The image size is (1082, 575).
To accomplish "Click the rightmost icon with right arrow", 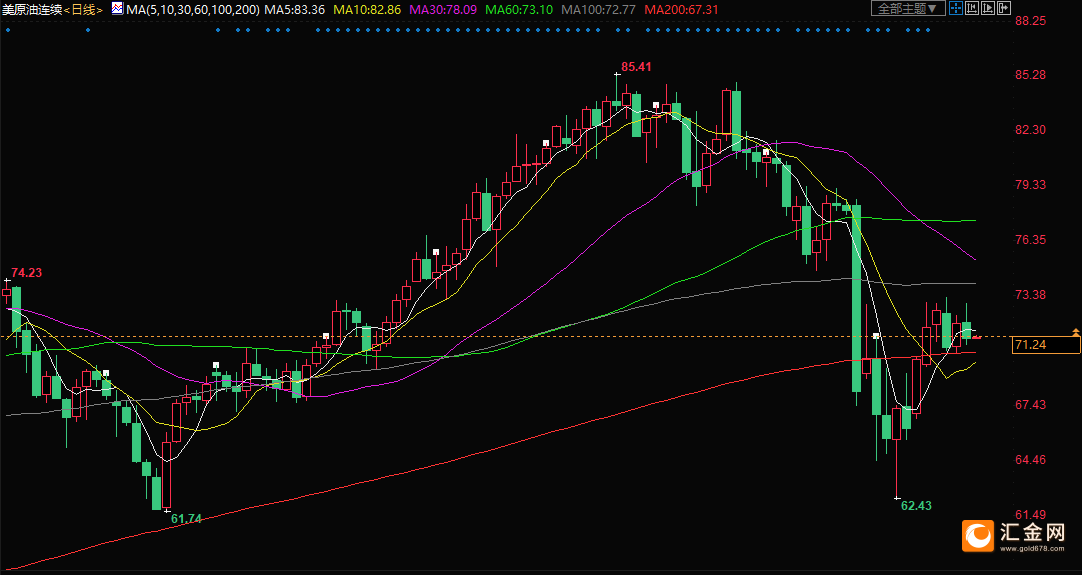I will 1004,8.
